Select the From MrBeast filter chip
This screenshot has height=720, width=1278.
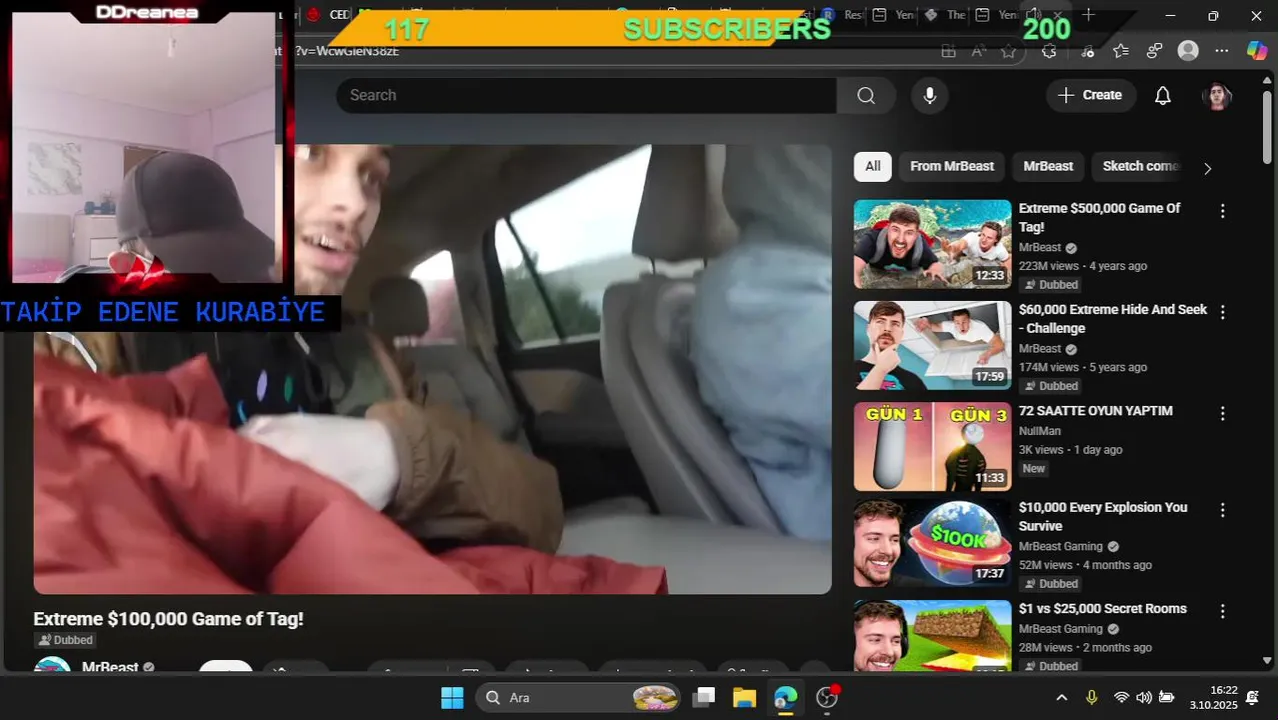(x=952, y=167)
